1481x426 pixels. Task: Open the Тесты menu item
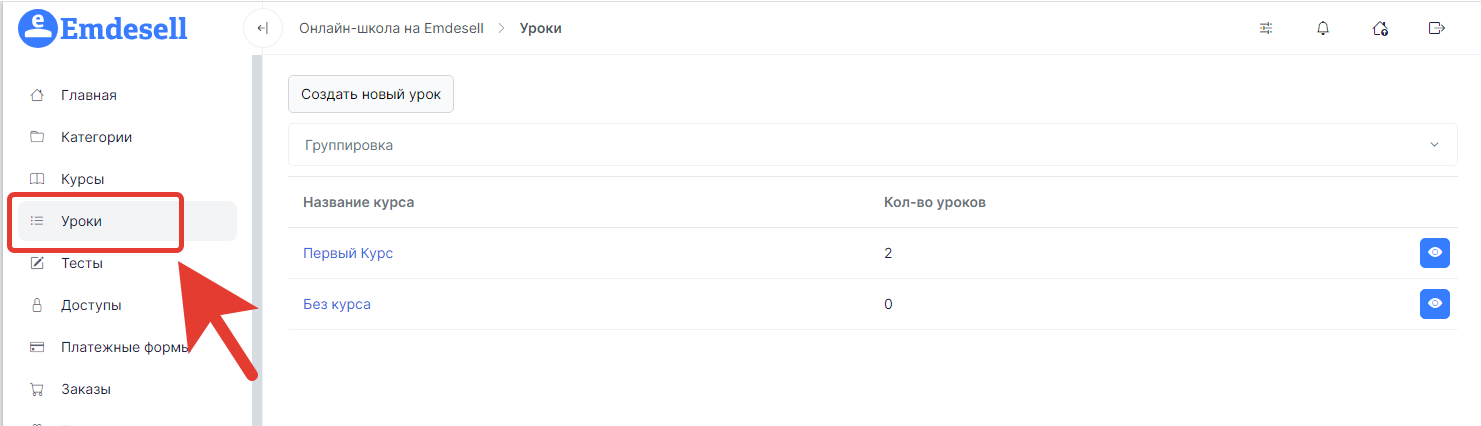(127, 263)
